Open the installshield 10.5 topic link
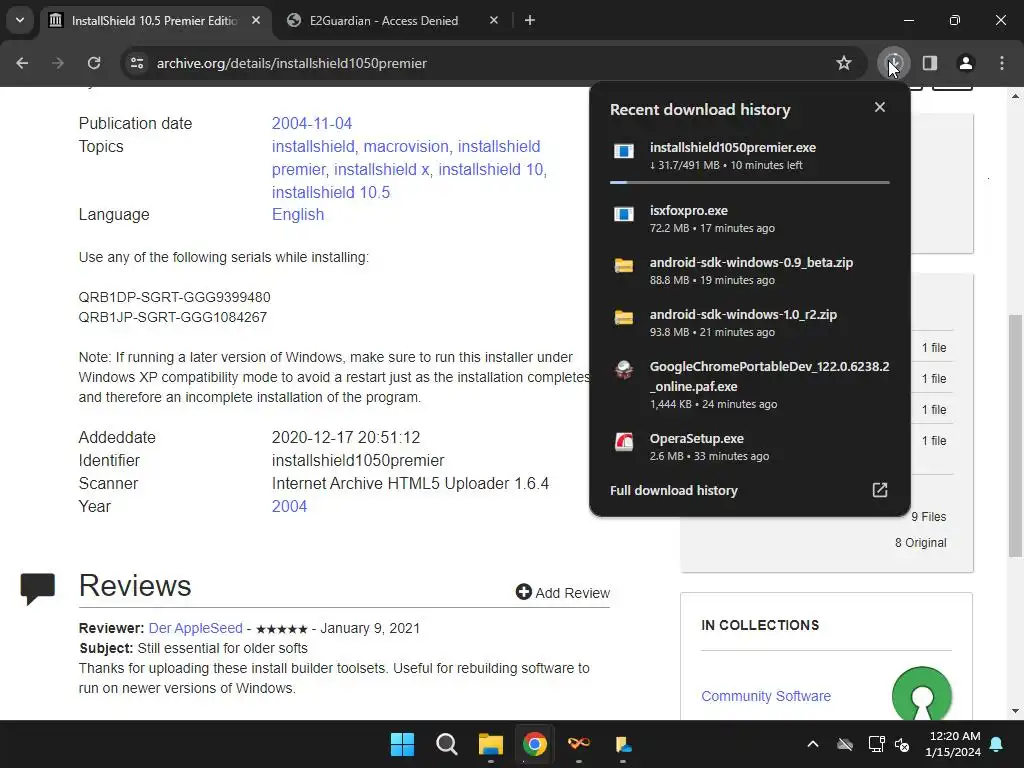Image resolution: width=1024 pixels, height=768 pixels. 330,193
